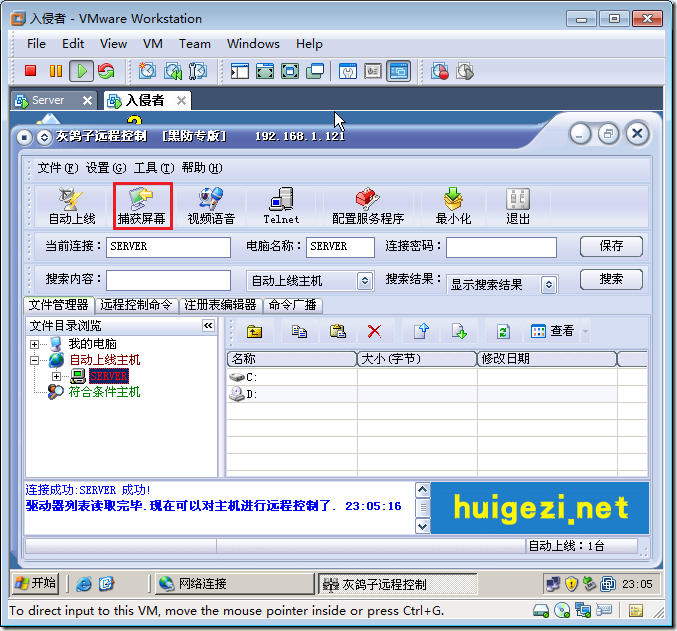677x631 pixels.
Task: Sort by the 名称 column header
Action: pyautogui.click(x=292, y=359)
